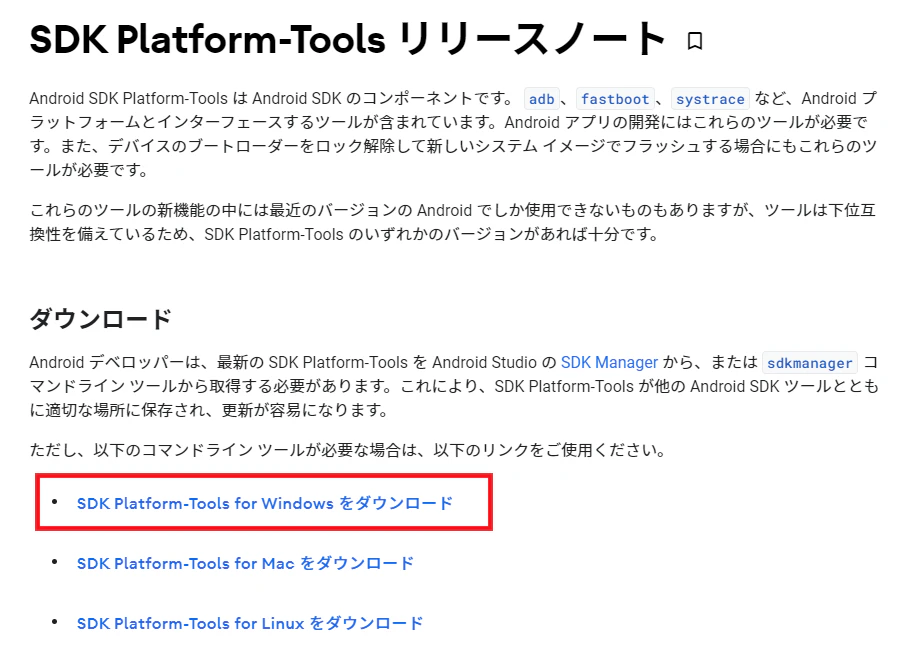Screen dimensions: 915x664
Task: Bookmark the page via the title's bookmark icon
Action: coord(694,41)
